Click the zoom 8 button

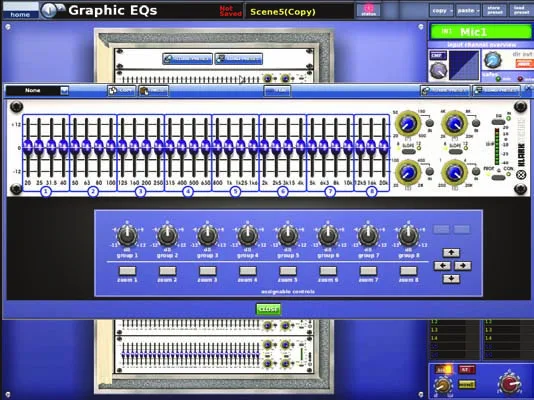[408, 271]
